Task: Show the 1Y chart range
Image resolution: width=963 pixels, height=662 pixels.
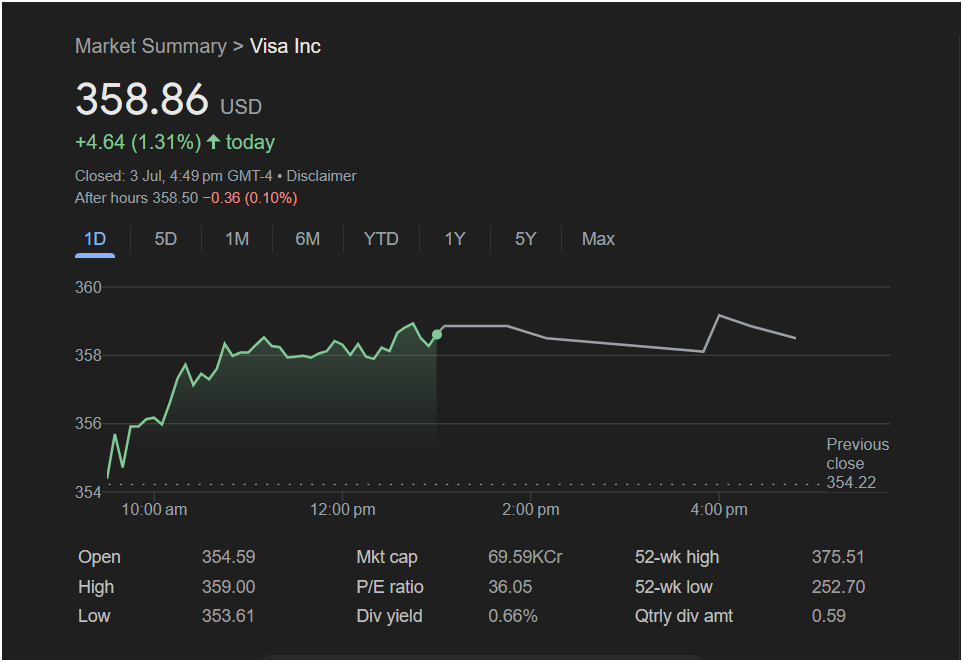Action: 455,239
